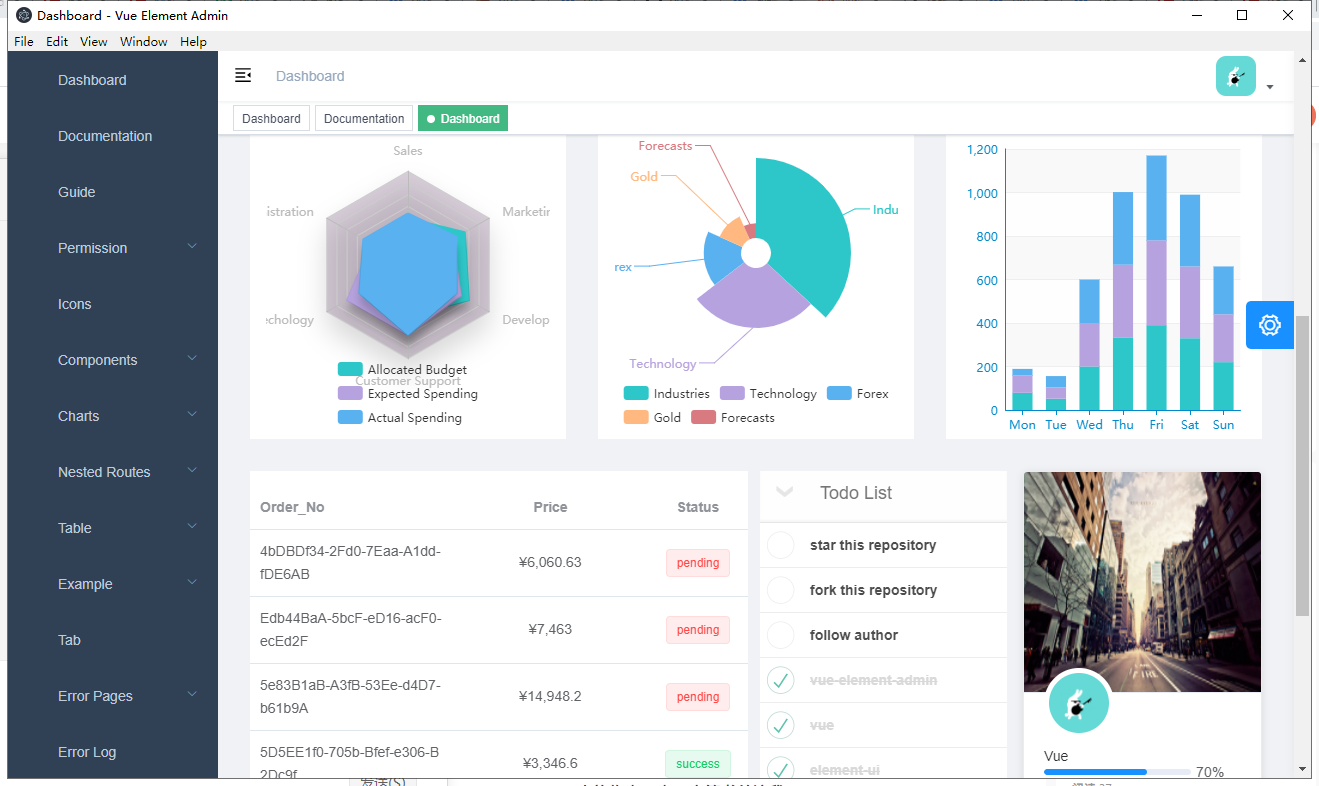The height and width of the screenshot is (786, 1319).
Task: Click the vertical page scrollbar thumb
Action: point(1302,465)
